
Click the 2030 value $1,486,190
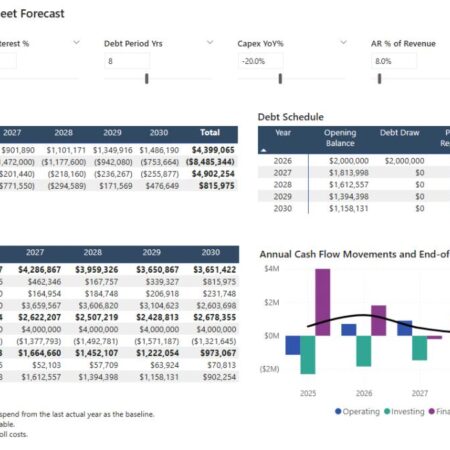[x=159, y=150]
